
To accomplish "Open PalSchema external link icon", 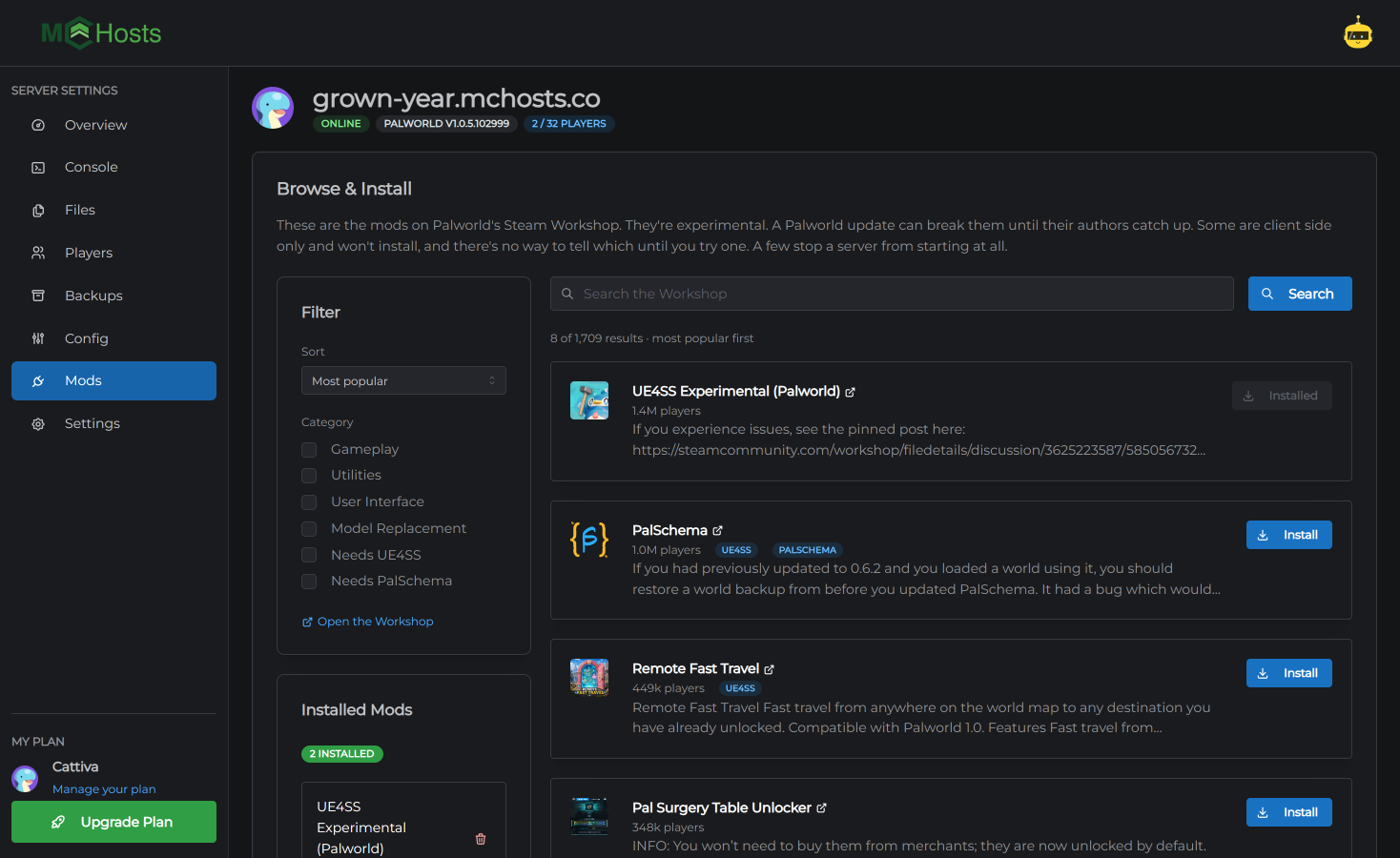I will [717, 531].
